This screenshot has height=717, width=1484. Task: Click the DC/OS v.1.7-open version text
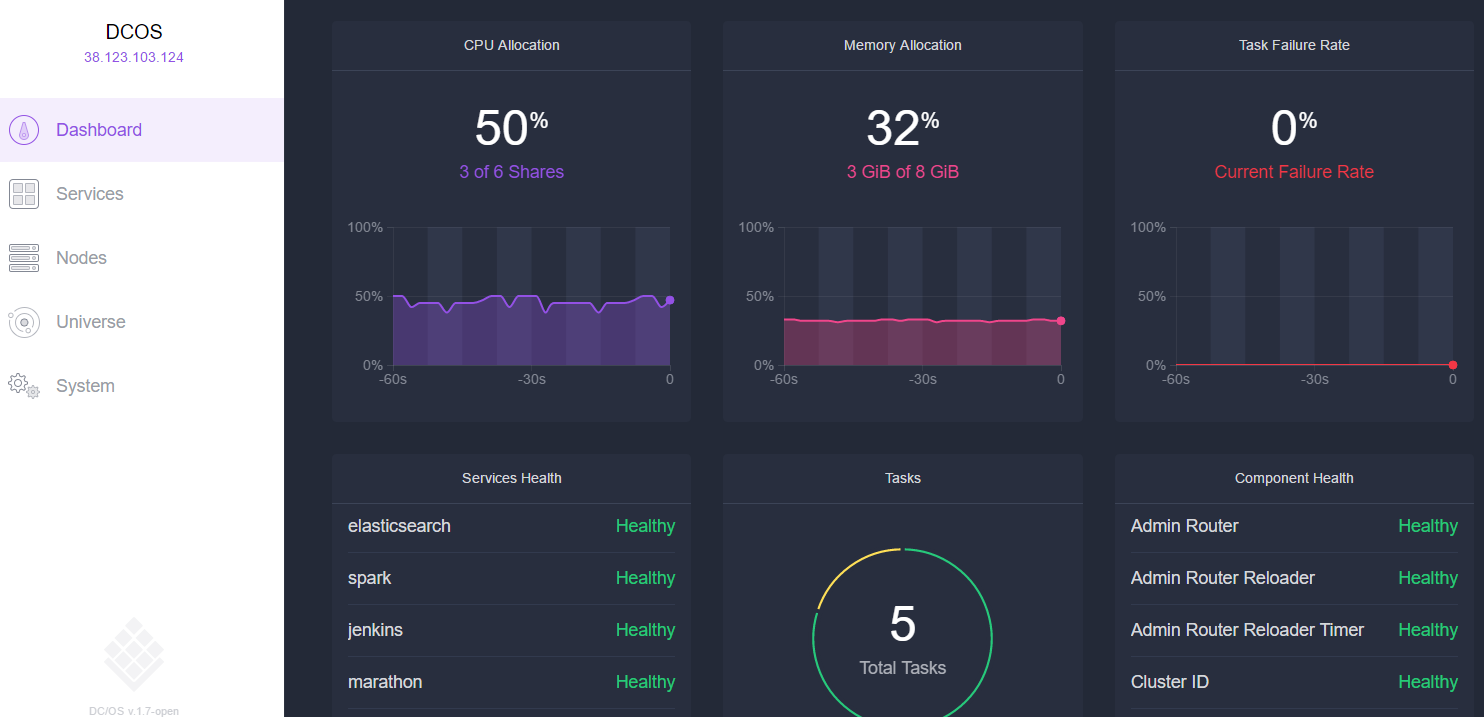134,711
